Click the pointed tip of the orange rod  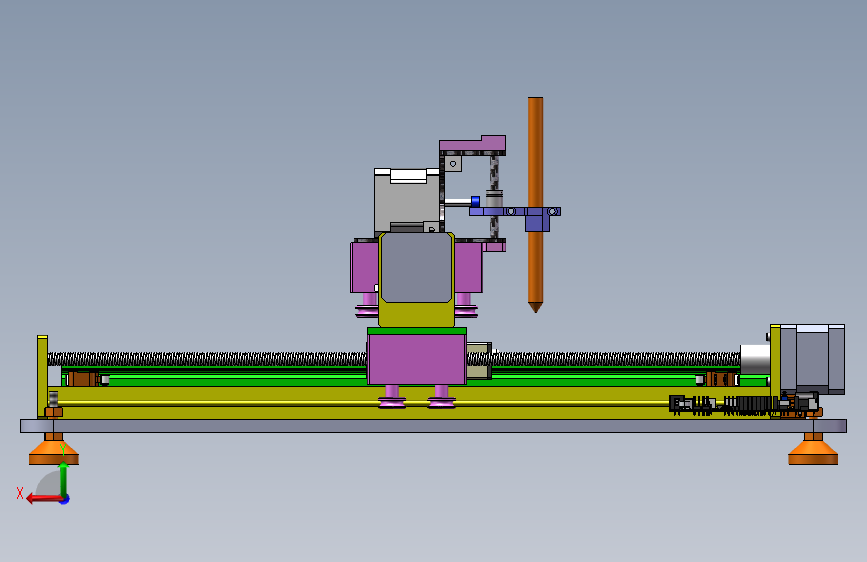[535, 308]
